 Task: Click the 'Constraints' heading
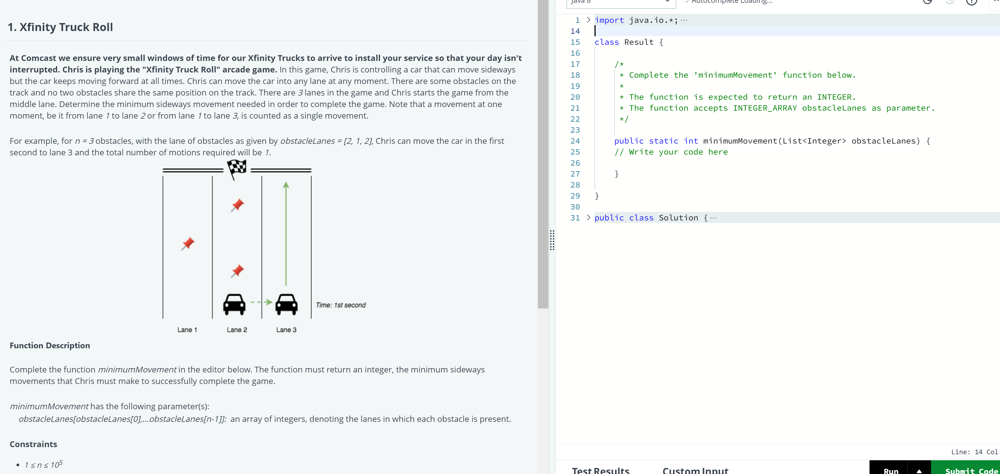(33, 443)
